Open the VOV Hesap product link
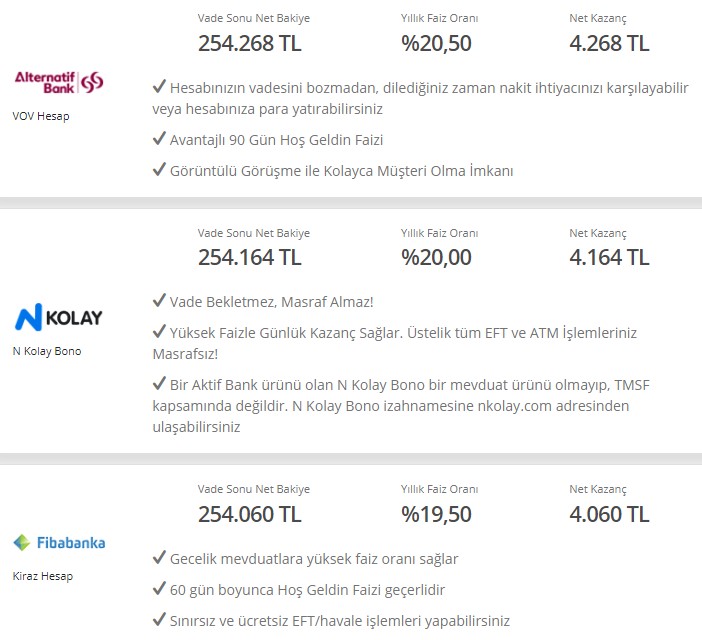The image size is (702, 640). 41,116
